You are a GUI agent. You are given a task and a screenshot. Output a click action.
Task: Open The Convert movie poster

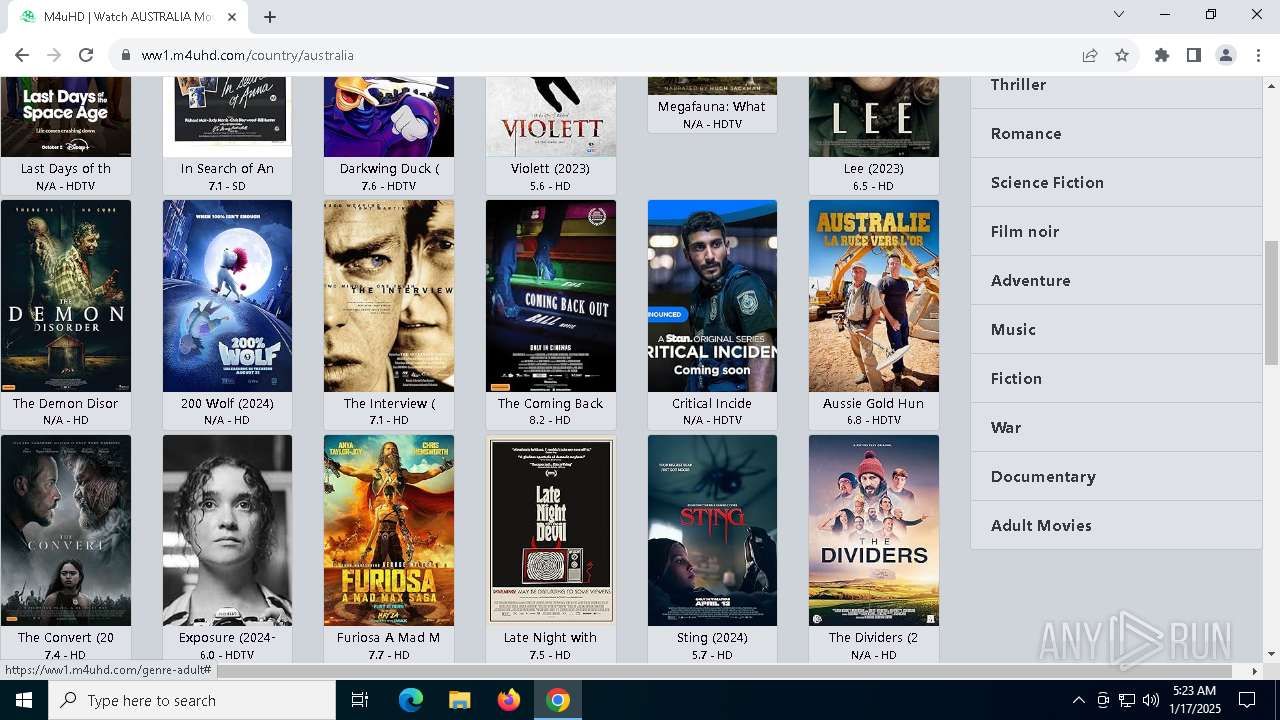click(66, 530)
